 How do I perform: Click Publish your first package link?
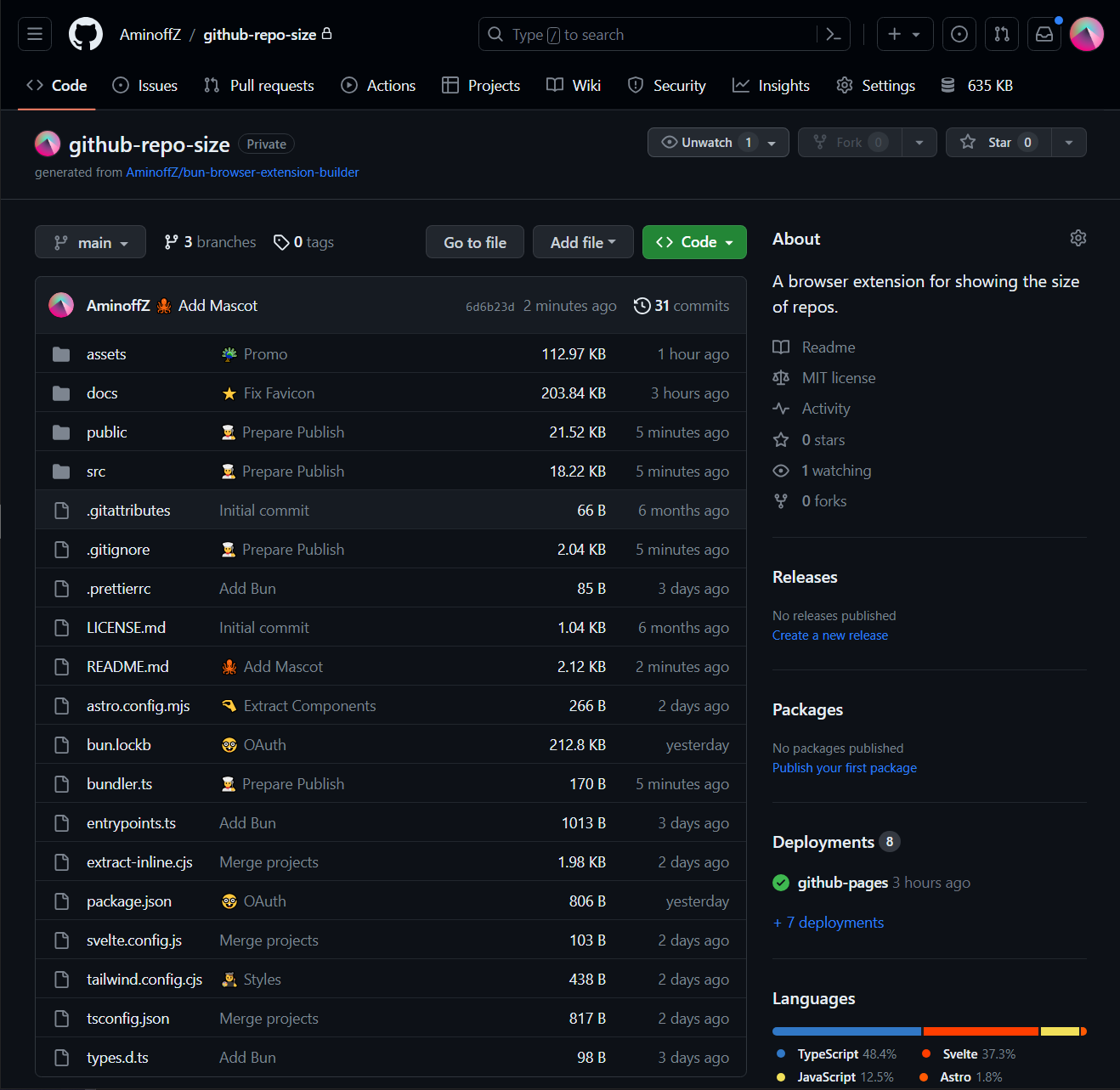point(845,768)
